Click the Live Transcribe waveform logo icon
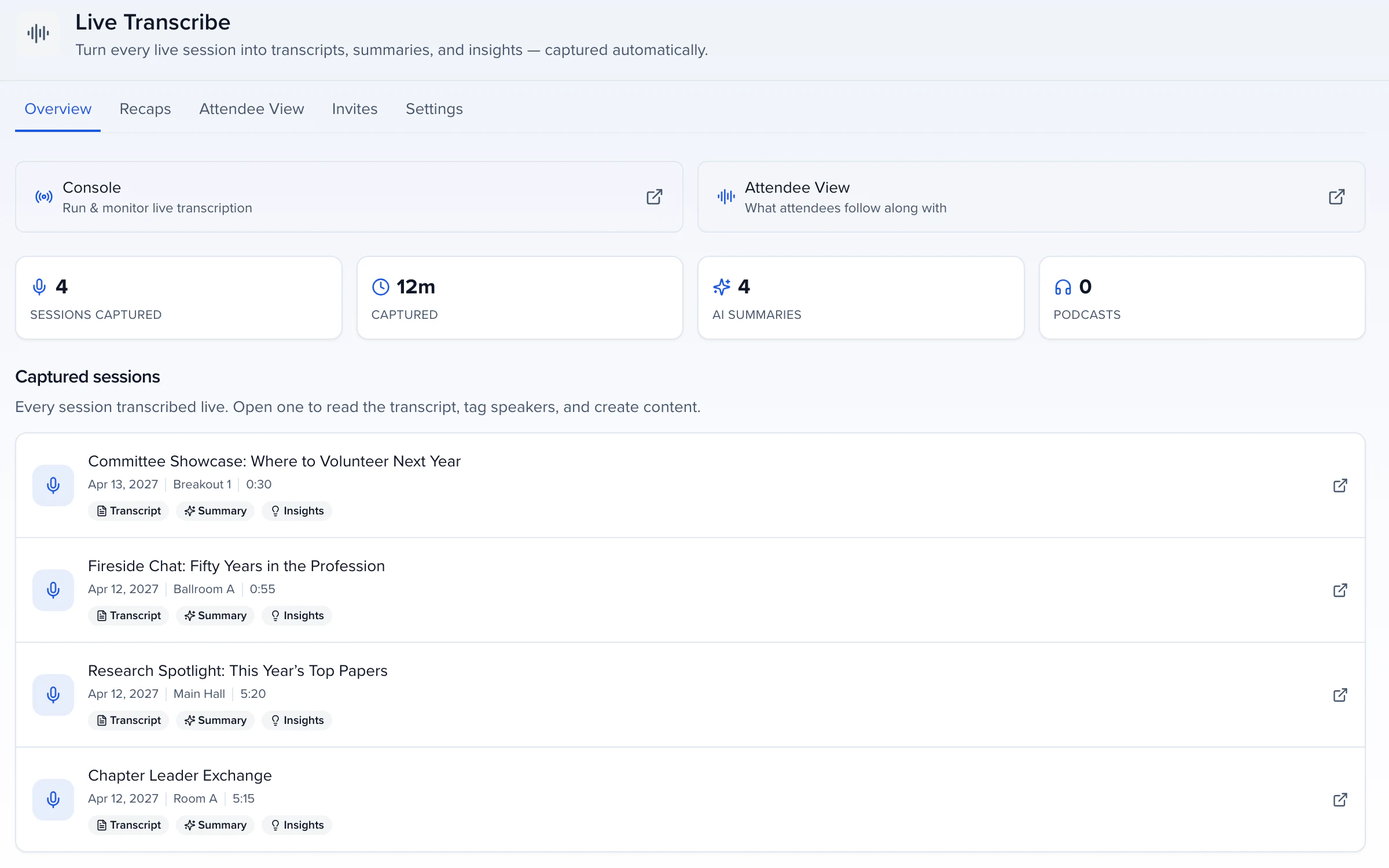The width and height of the screenshot is (1389, 868). click(38, 34)
